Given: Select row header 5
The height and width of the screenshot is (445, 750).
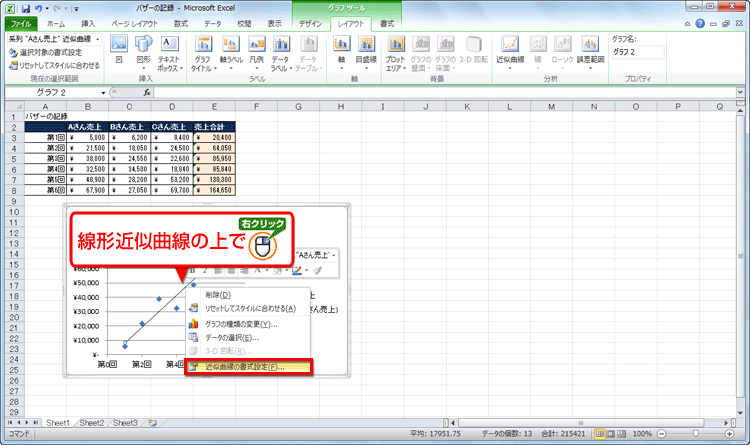Looking at the screenshot, I should [x=14, y=159].
